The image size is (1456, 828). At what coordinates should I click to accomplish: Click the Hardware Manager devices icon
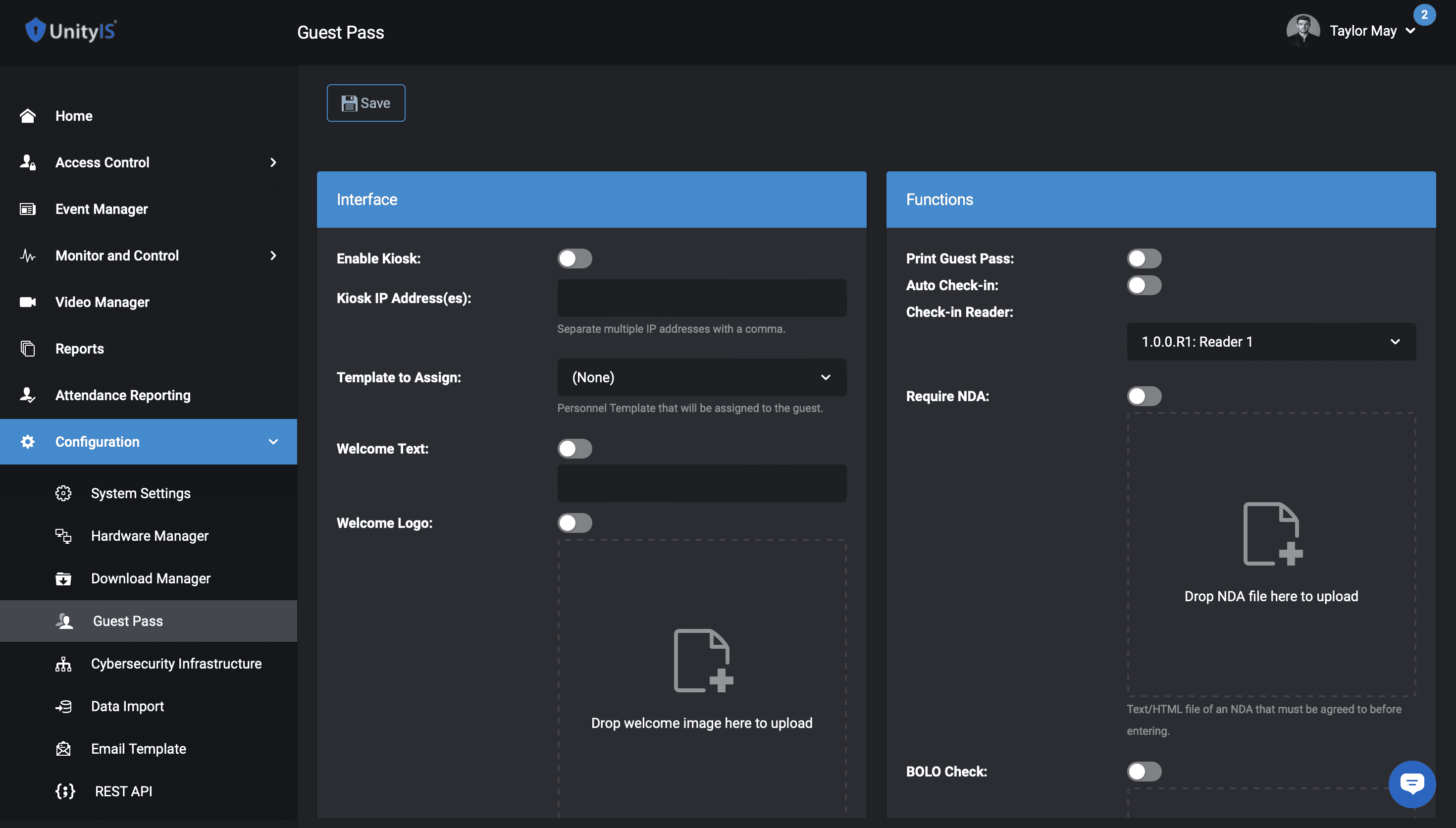click(x=63, y=536)
